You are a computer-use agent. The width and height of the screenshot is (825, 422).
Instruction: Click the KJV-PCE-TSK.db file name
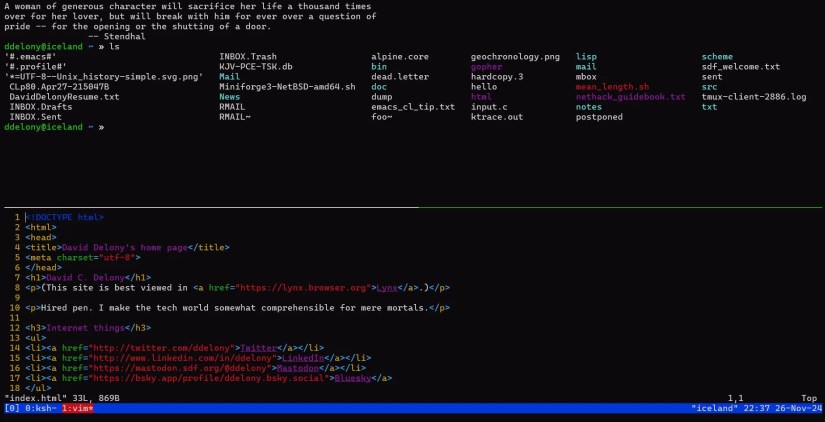click(256, 67)
